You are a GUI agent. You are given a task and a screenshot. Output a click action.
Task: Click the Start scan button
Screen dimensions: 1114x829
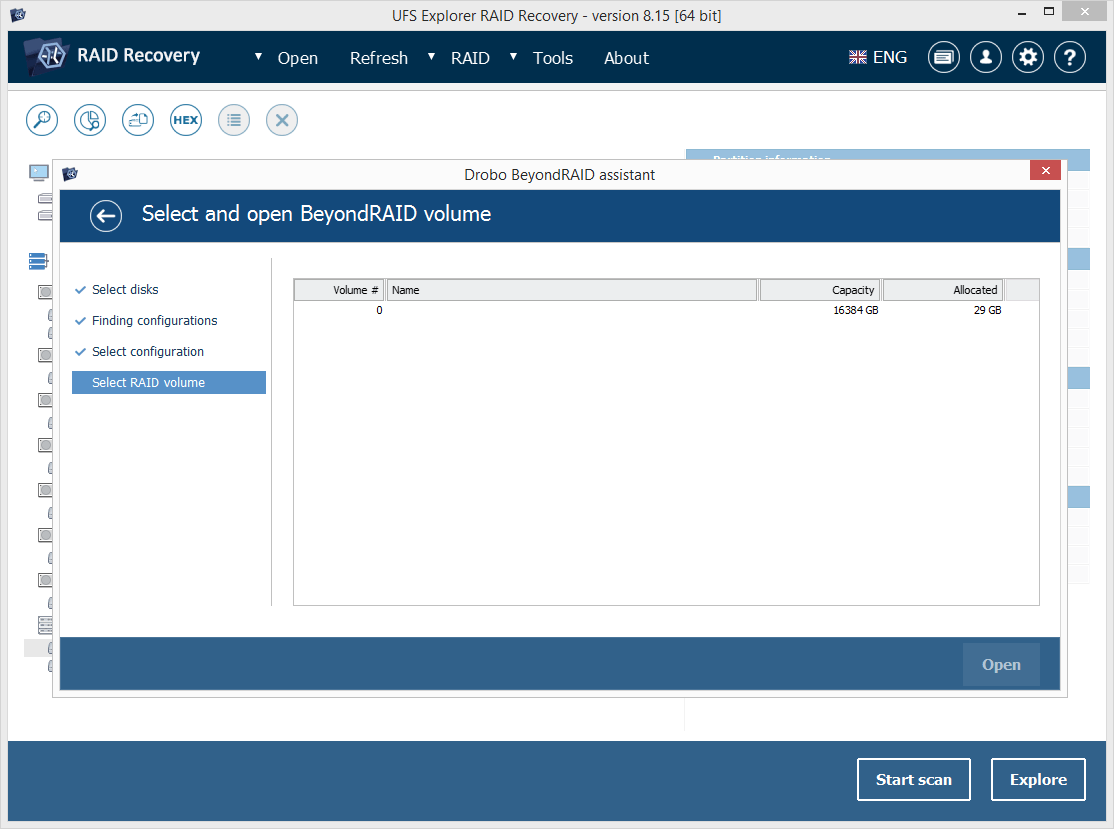tap(914, 779)
